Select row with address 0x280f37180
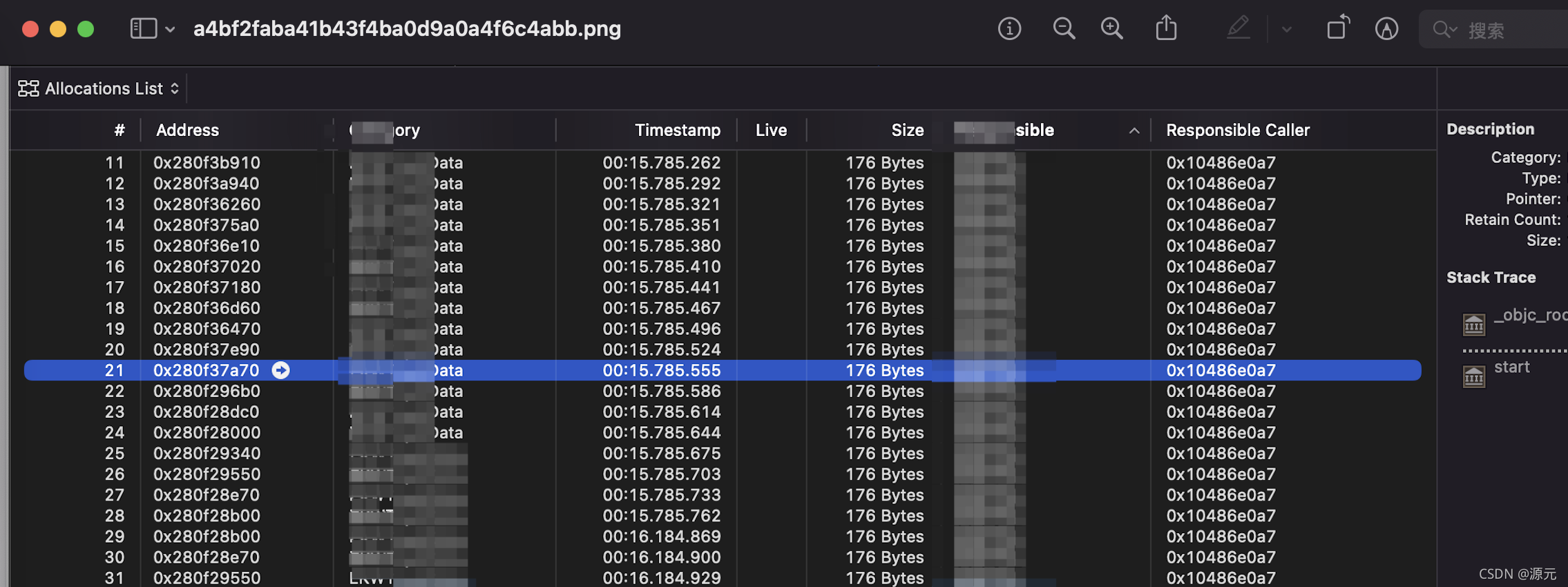1568x587 pixels. (x=723, y=287)
